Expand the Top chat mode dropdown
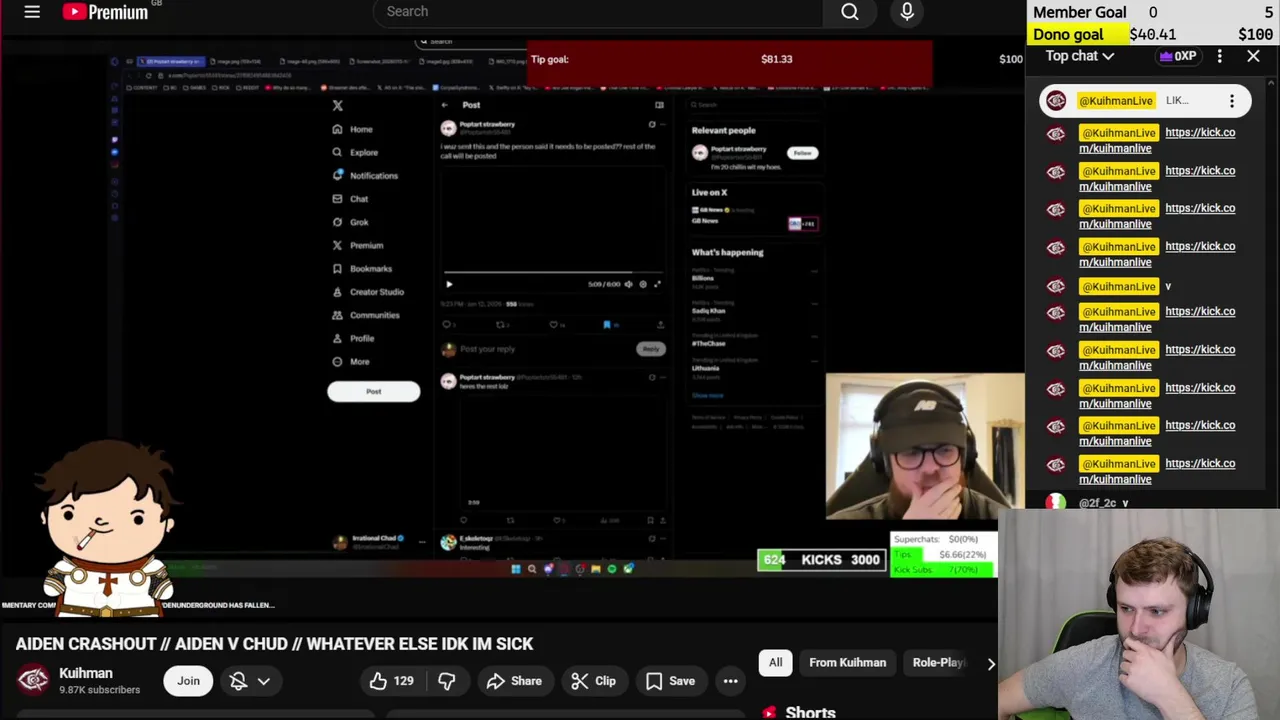 click(1079, 56)
